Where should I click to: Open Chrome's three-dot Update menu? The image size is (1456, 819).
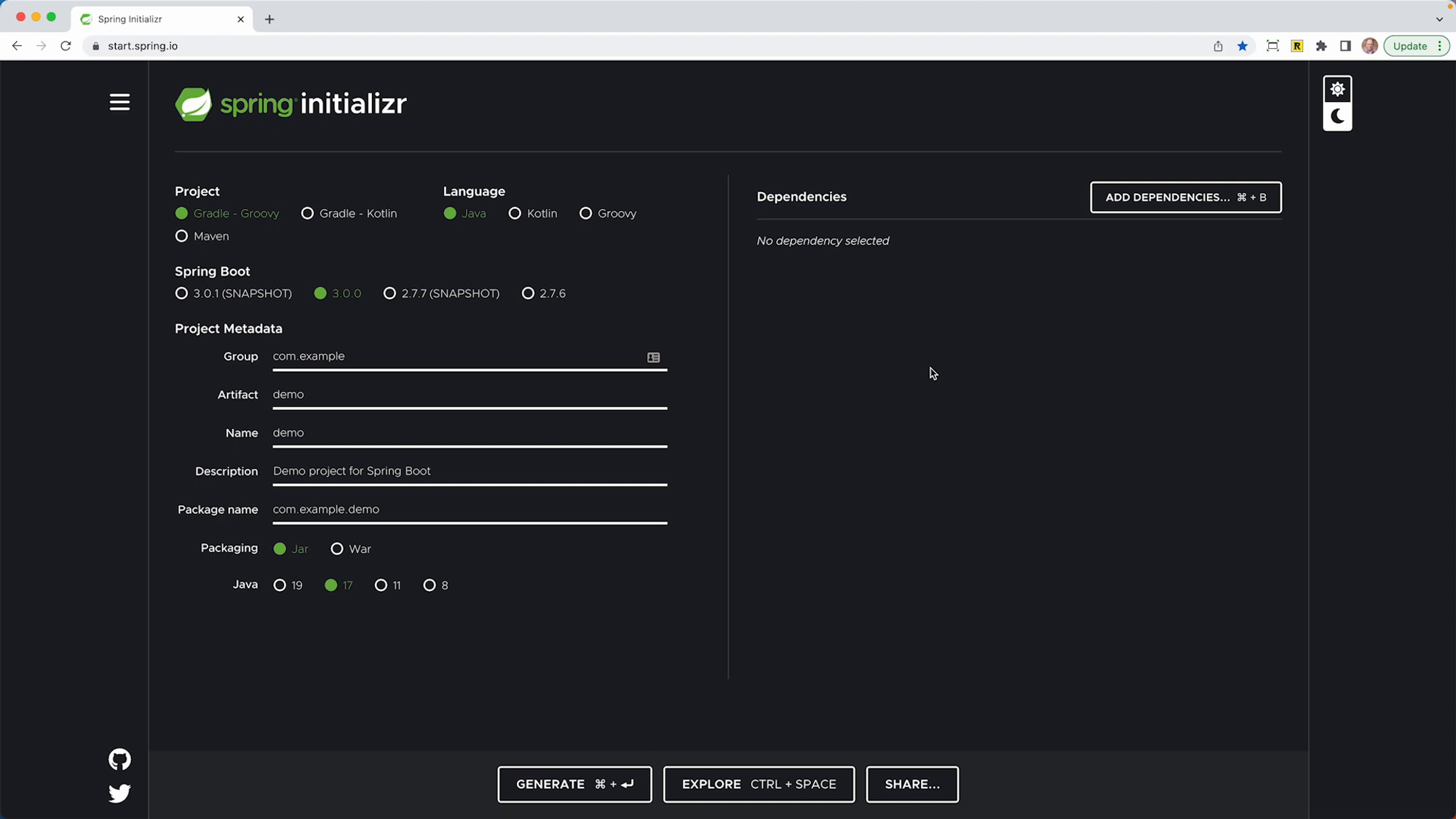tap(1439, 46)
